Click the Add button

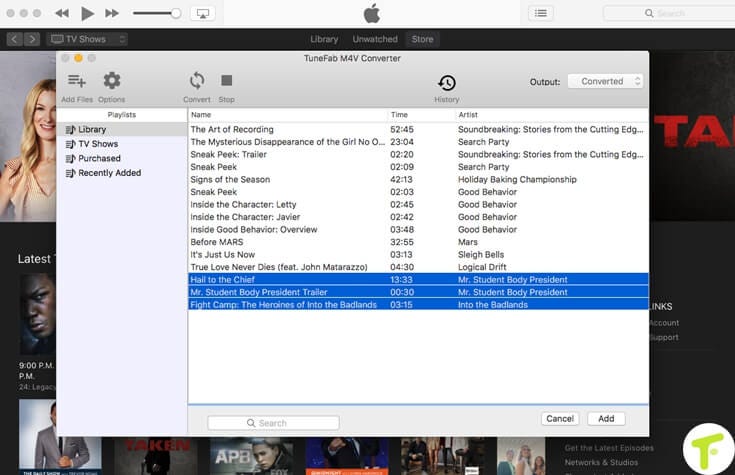(x=606, y=418)
